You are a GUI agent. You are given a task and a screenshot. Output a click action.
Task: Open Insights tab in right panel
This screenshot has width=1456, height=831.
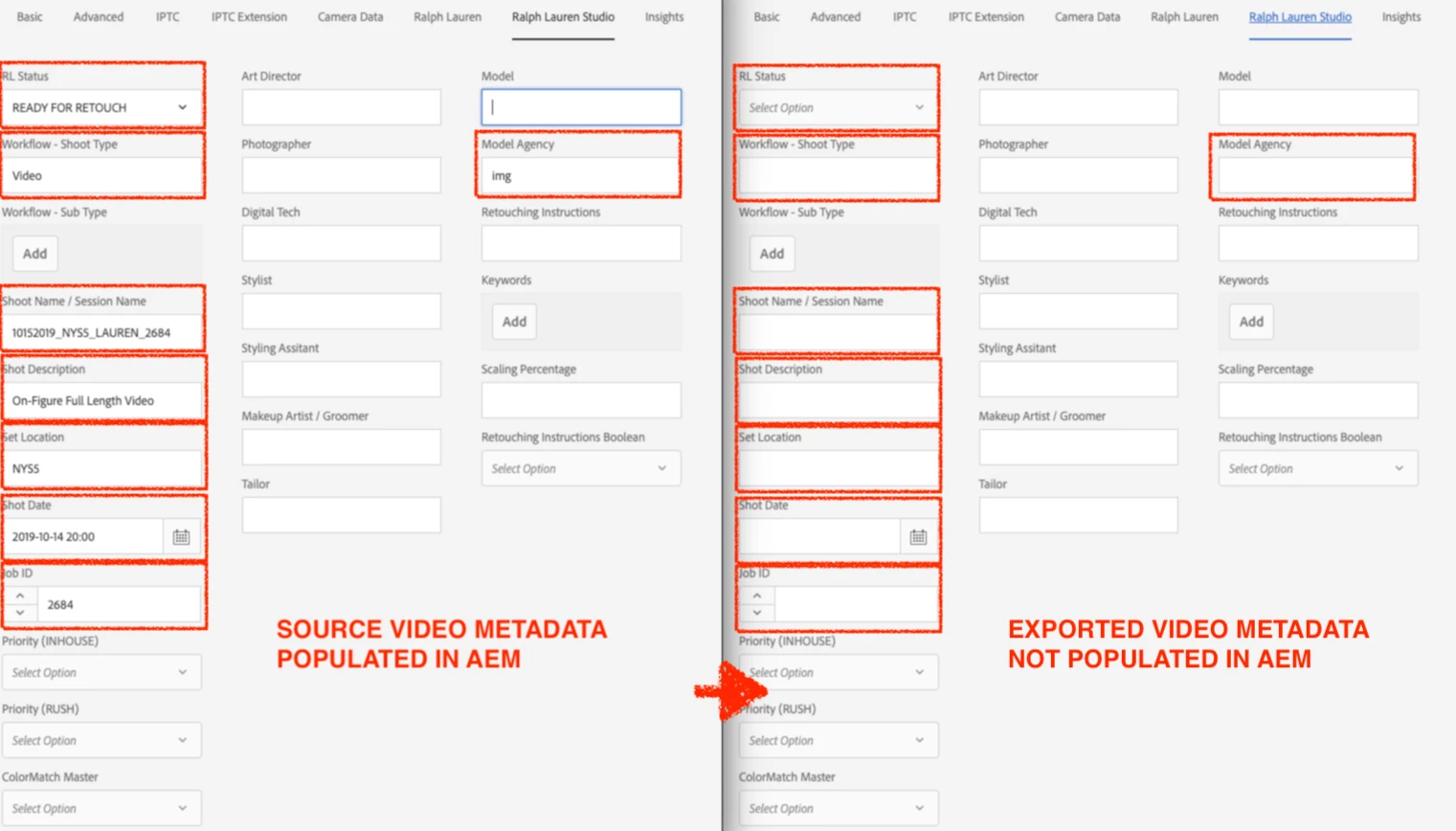point(1401,17)
